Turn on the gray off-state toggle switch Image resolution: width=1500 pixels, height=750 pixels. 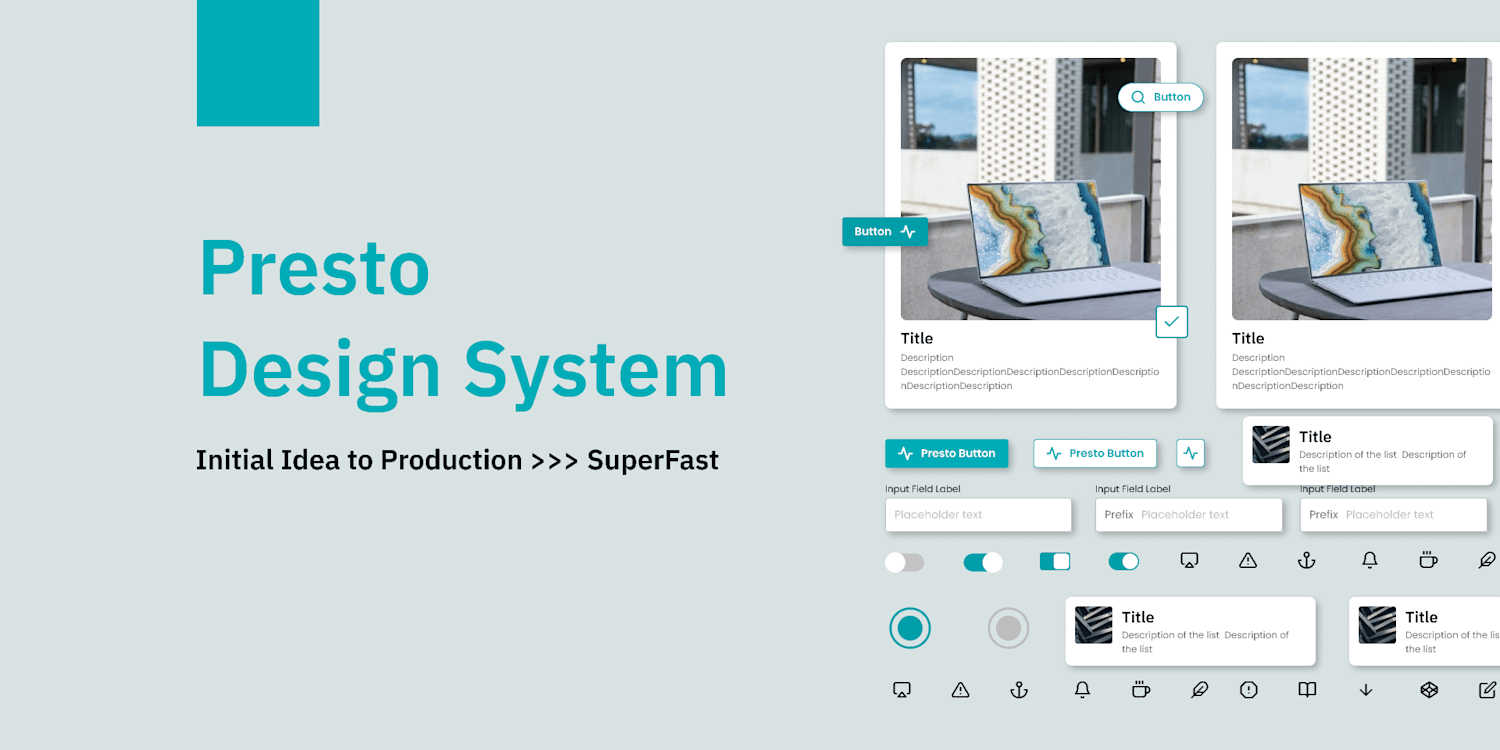pyautogui.click(x=904, y=562)
